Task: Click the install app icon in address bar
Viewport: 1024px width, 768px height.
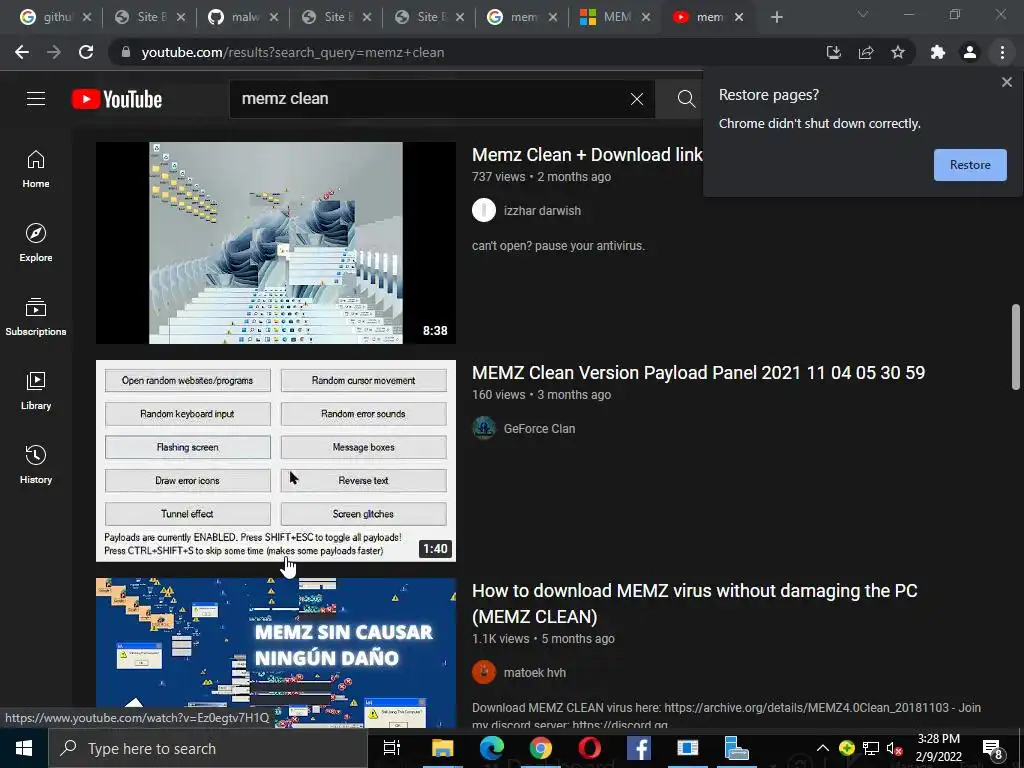Action: pyautogui.click(x=833, y=52)
